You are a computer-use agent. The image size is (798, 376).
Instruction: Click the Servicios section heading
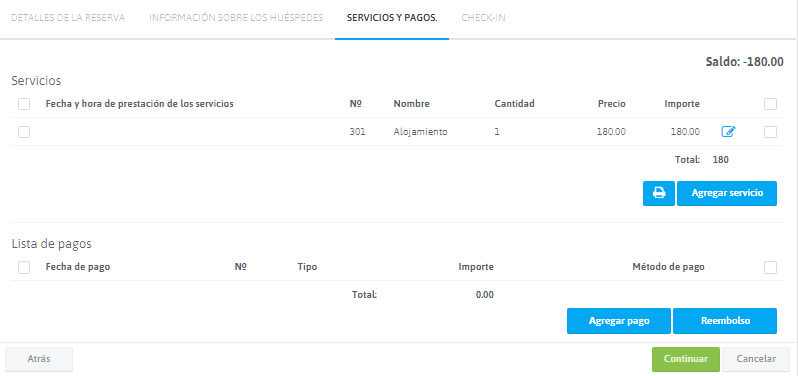(36, 81)
